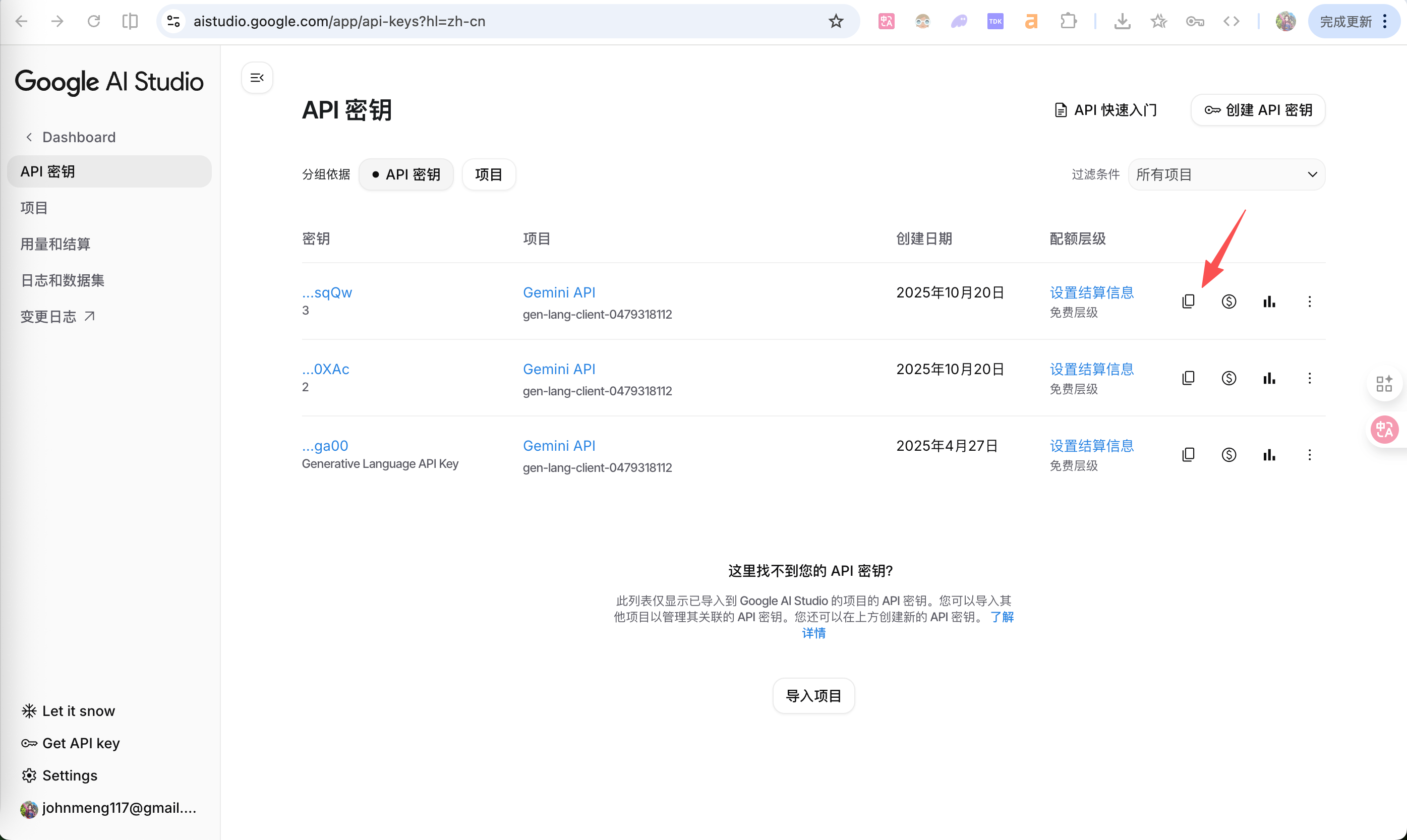Image resolution: width=1407 pixels, height=840 pixels.
Task: Toggle Let it snow effect
Action: [68, 711]
